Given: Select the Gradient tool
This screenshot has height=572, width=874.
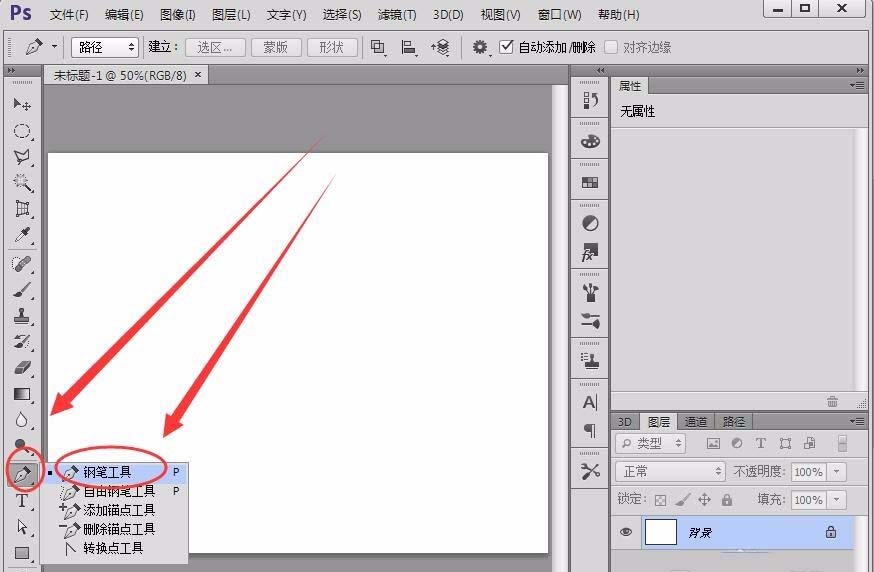Looking at the screenshot, I should click(x=22, y=394).
